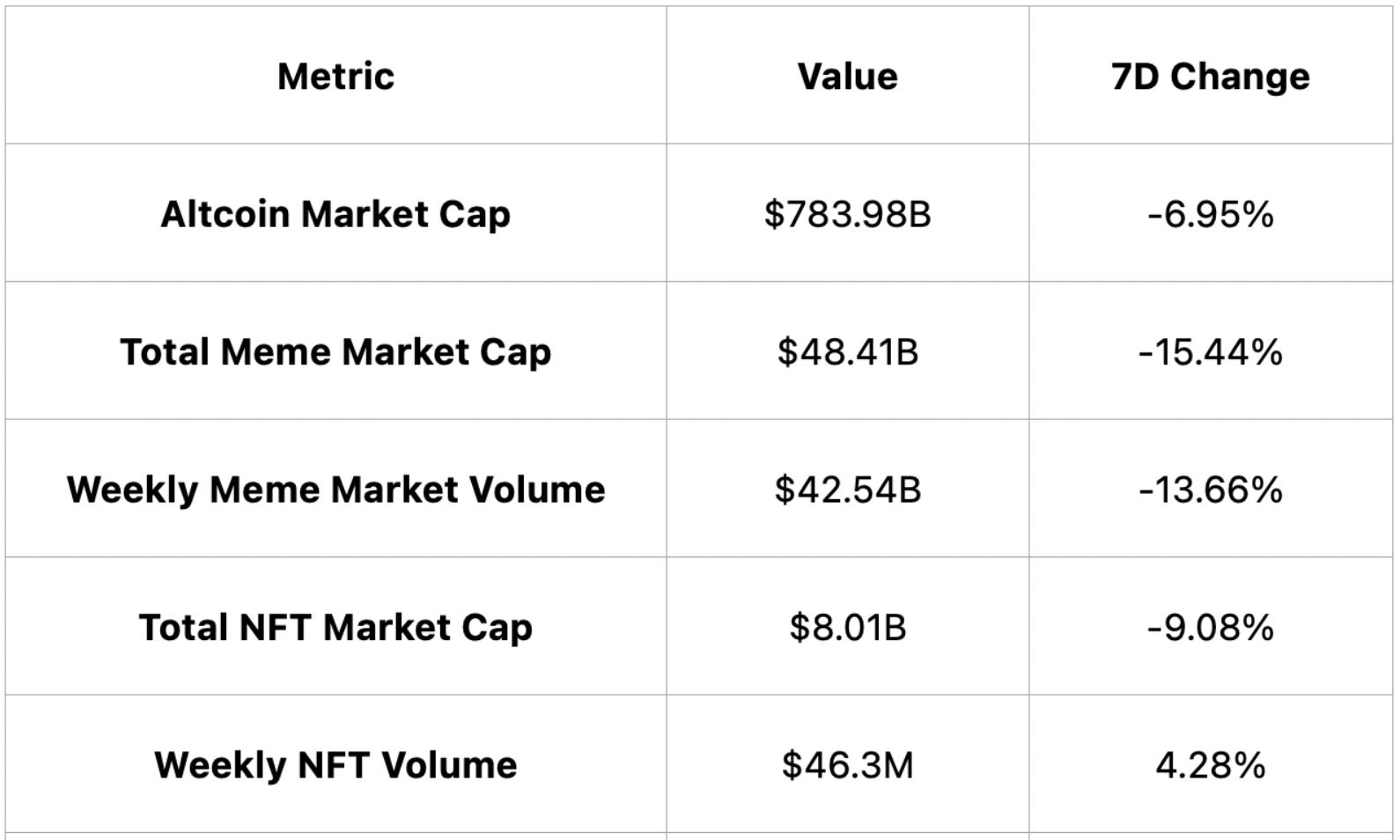The width and height of the screenshot is (1400, 840).
Task: Select the Total Meme Market Cap label
Action: click(x=335, y=351)
